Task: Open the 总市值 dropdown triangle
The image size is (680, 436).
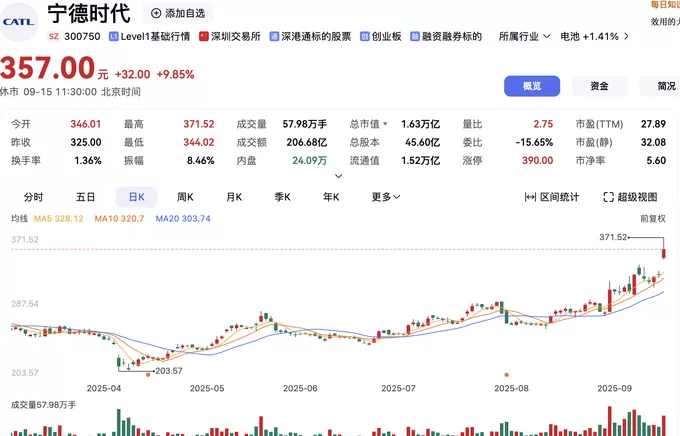Action: pos(385,124)
